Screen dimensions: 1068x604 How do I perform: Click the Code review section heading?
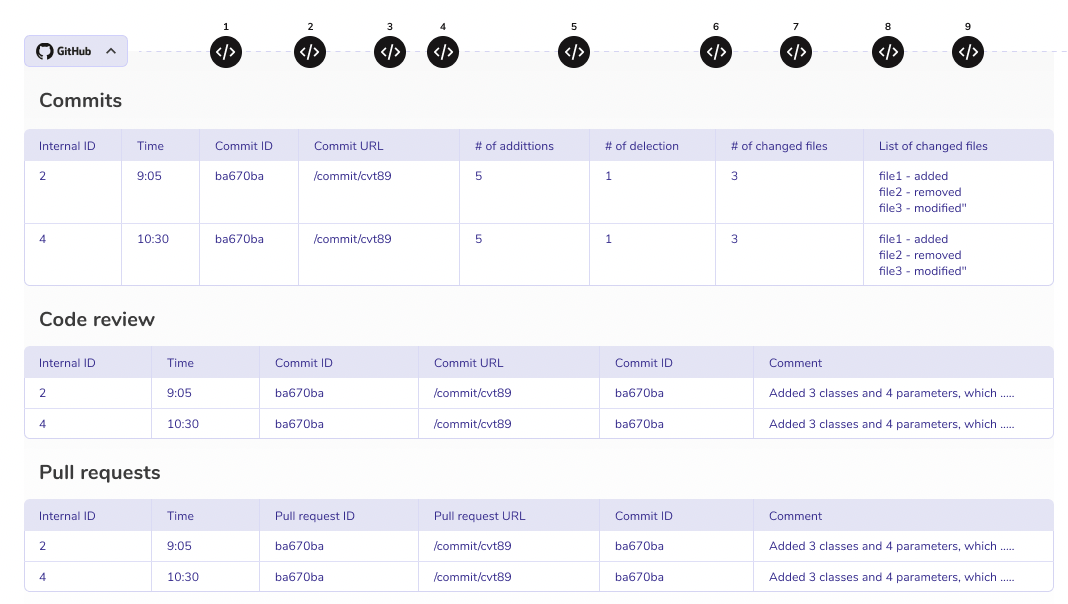pyautogui.click(x=97, y=319)
